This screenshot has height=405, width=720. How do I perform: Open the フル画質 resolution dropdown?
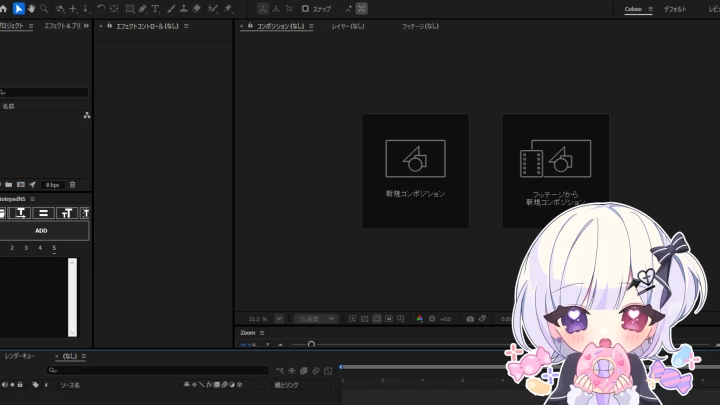pos(315,319)
